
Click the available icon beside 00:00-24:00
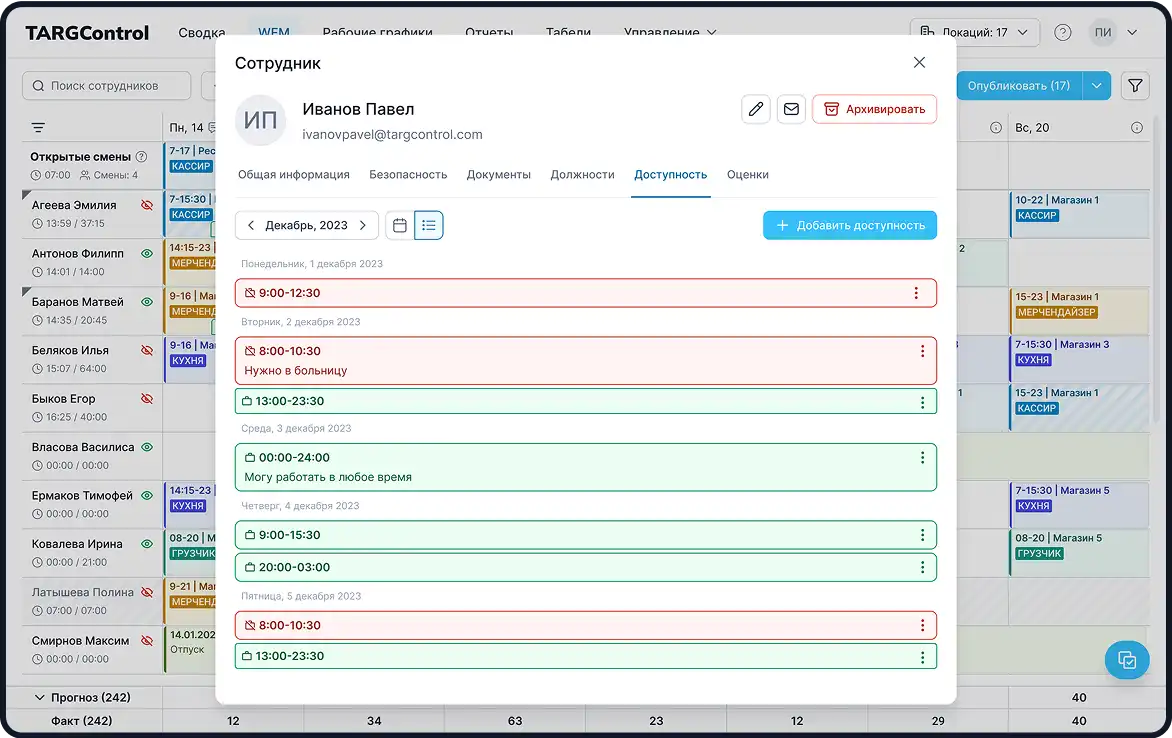250,458
